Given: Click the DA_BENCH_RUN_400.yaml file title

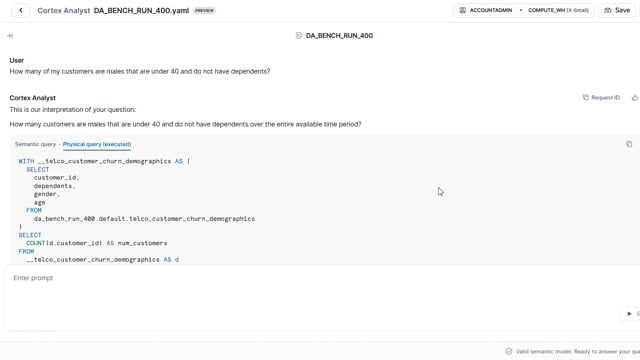Looking at the screenshot, I should tap(141, 11).
